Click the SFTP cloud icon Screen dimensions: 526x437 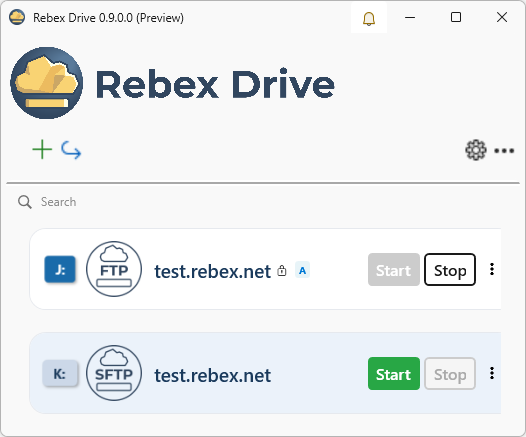coord(114,373)
